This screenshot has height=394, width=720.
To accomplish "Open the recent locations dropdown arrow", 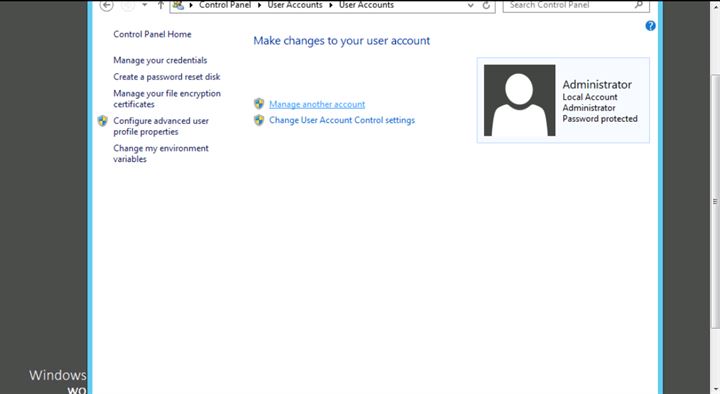I will [x=144, y=5].
